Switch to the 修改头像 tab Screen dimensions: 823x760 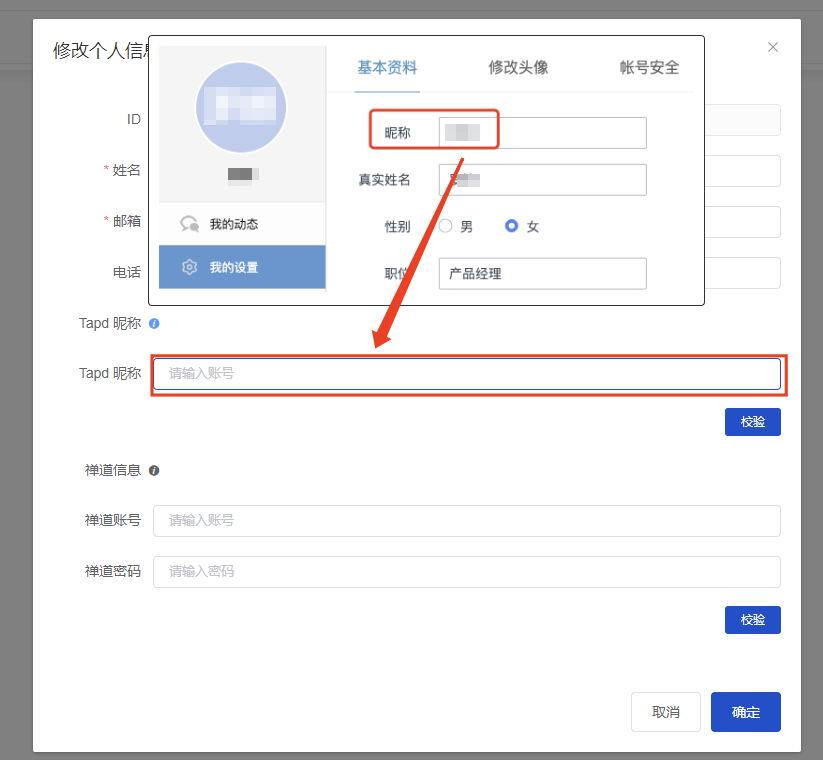(x=518, y=67)
